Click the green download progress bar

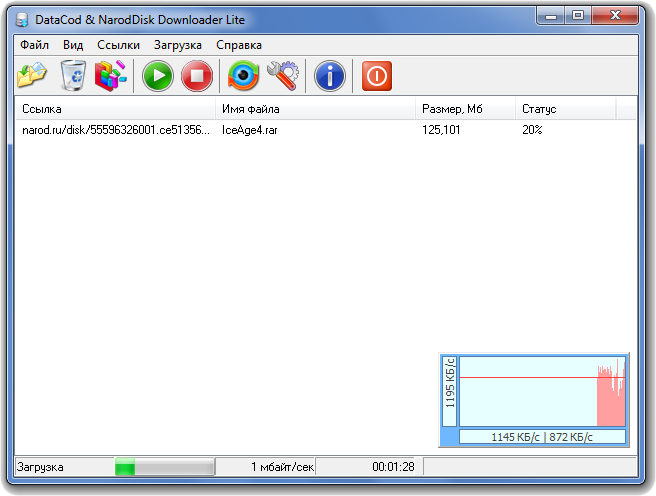(x=165, y=467)
